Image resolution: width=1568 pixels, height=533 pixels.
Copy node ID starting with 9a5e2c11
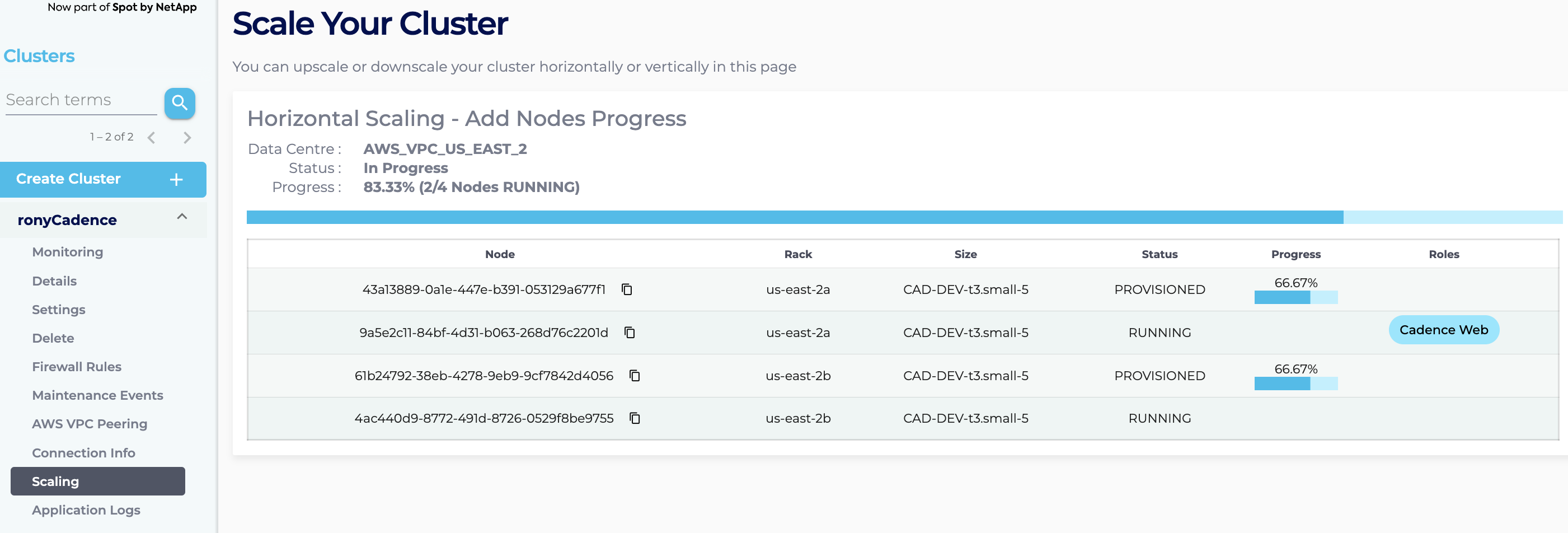(x=630, y=333)
